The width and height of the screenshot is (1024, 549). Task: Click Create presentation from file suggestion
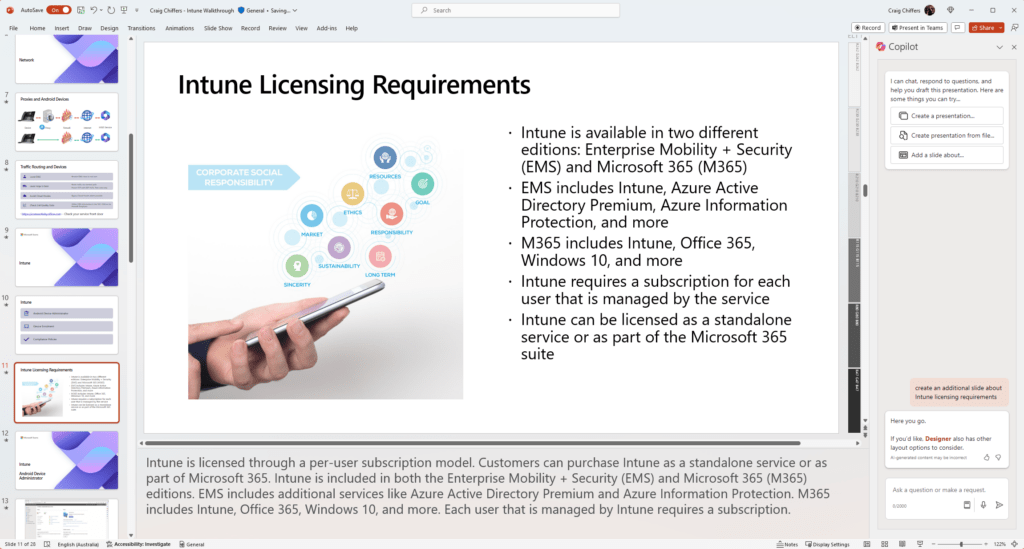pos(946,136)
